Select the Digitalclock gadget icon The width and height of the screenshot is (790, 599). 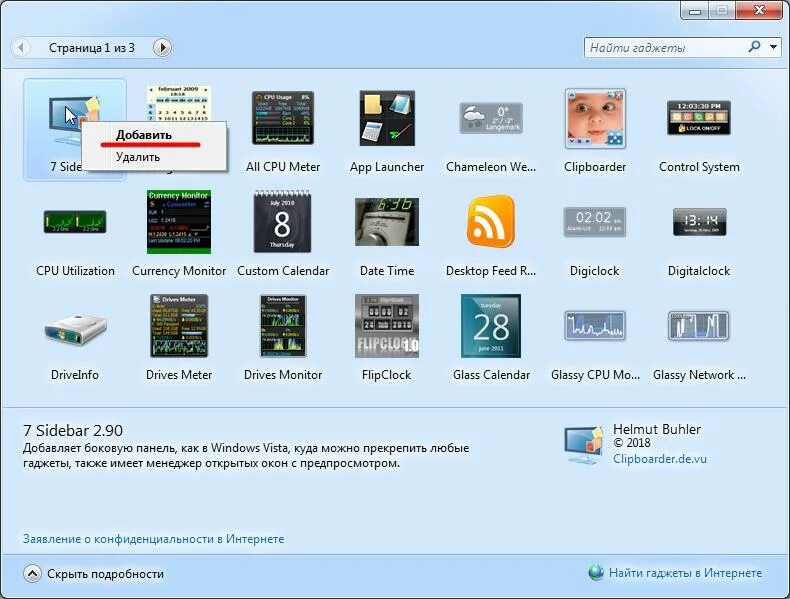[x=700, y=222]
